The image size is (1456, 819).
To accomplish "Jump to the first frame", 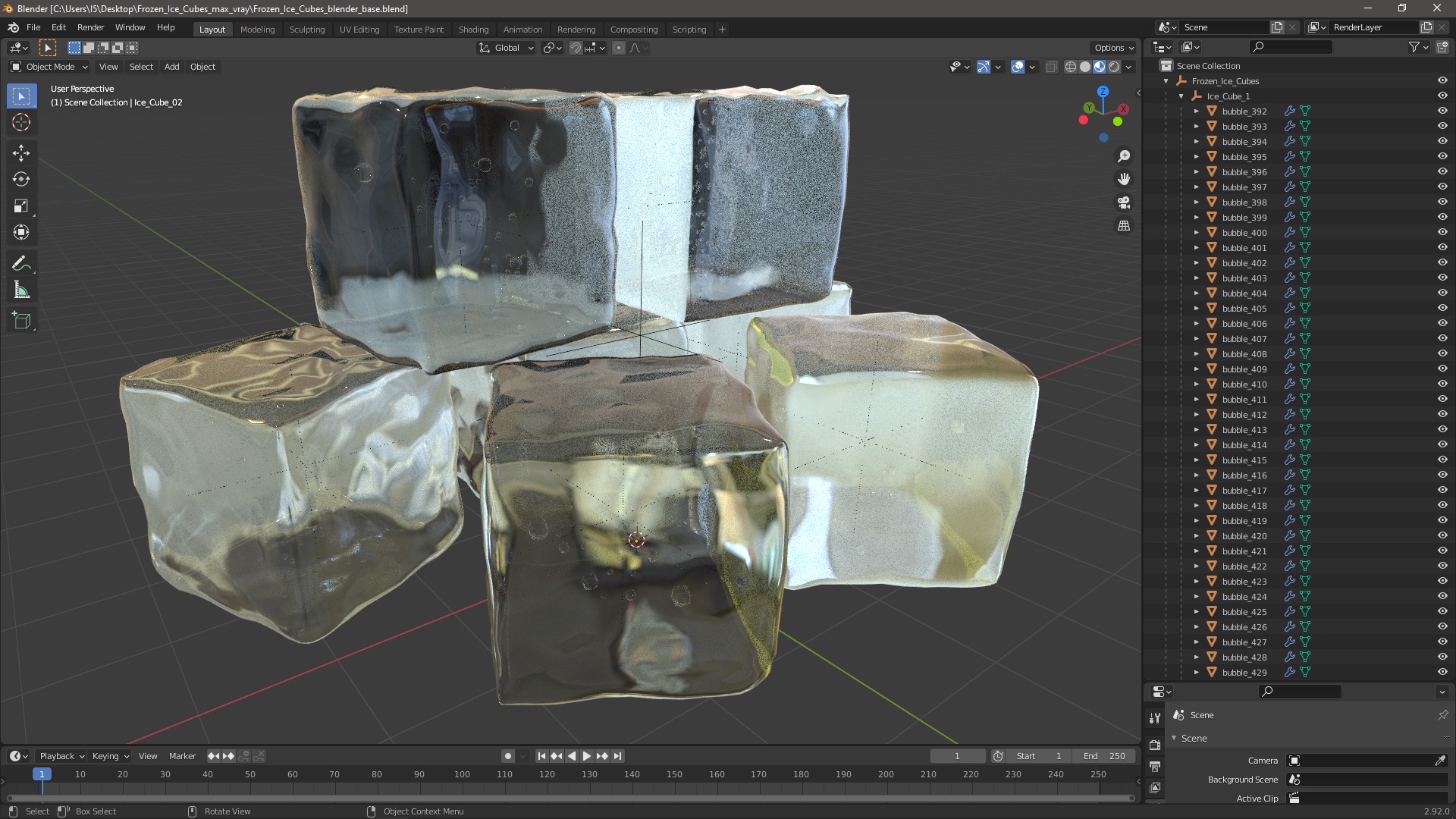I will pos(541,756).
